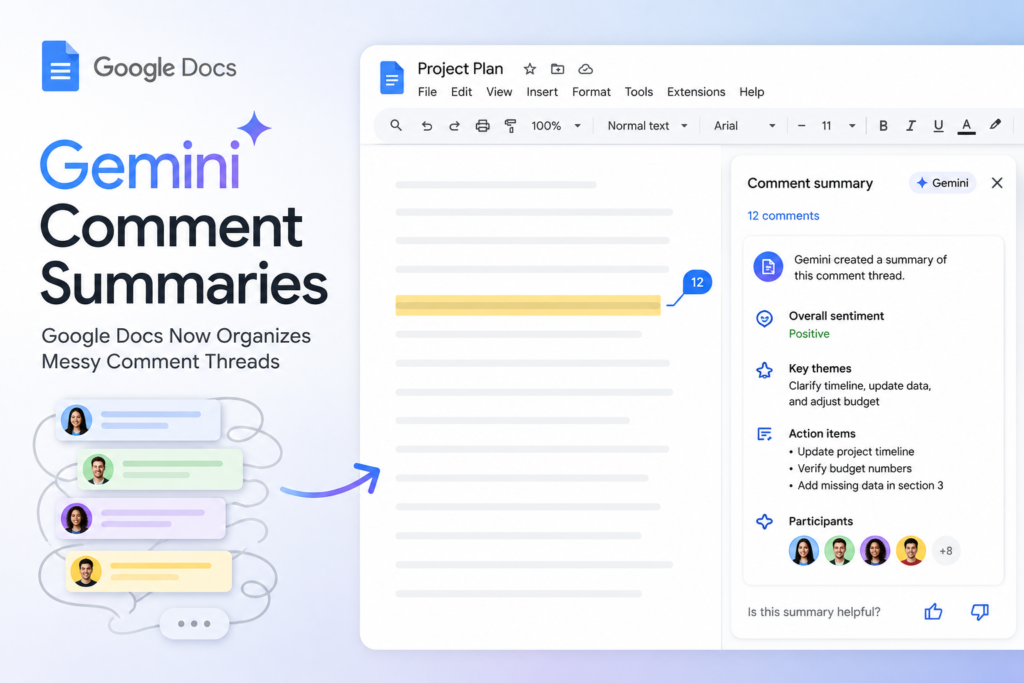Select the participant avatar with green background

coord(839,550)
